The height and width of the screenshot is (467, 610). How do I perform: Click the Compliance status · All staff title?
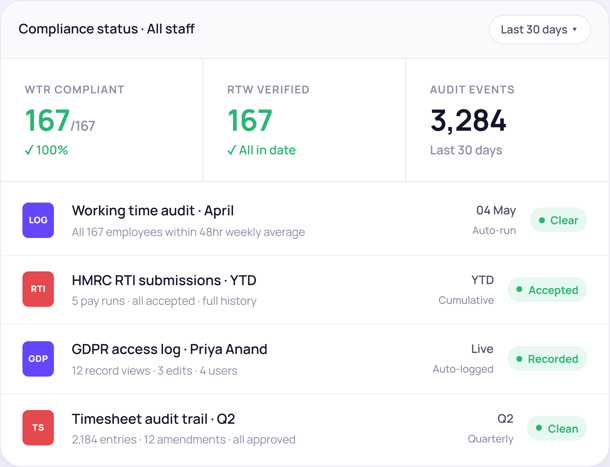pos(107,29)
